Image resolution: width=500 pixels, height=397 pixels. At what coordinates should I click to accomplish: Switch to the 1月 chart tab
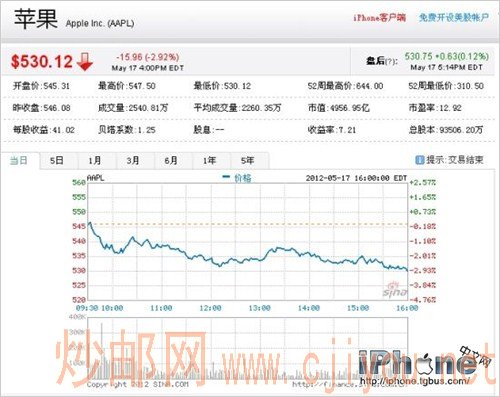[x=95, y=161]
